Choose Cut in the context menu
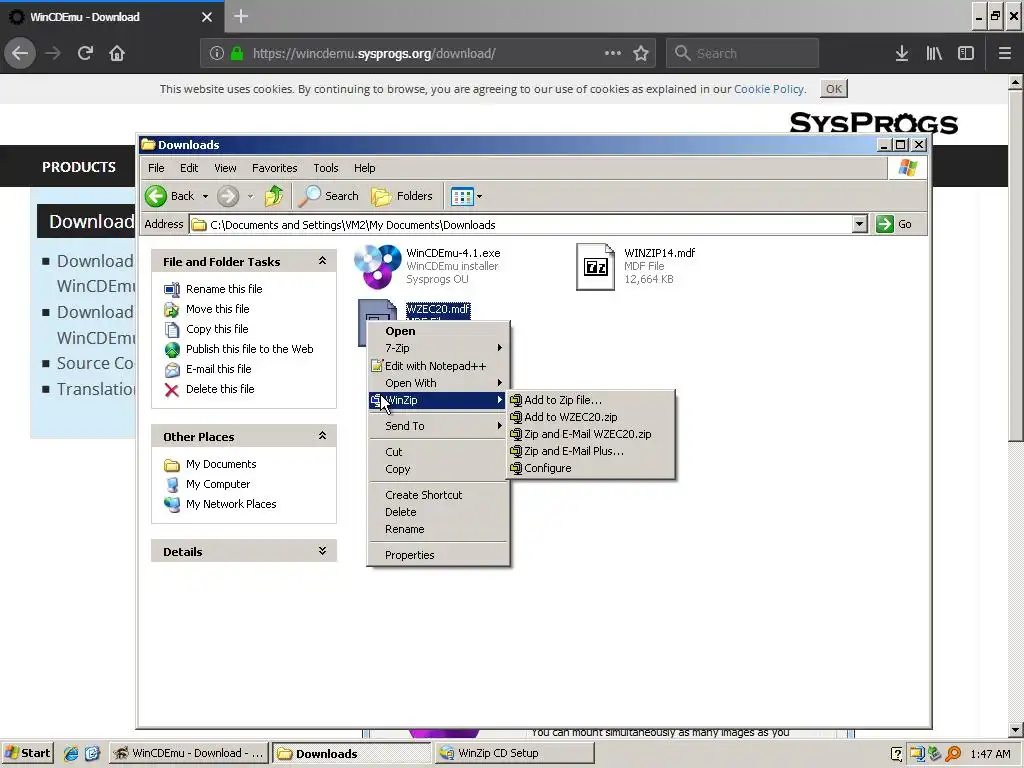This screenshot has width=1024, height=768. [438, 452]
